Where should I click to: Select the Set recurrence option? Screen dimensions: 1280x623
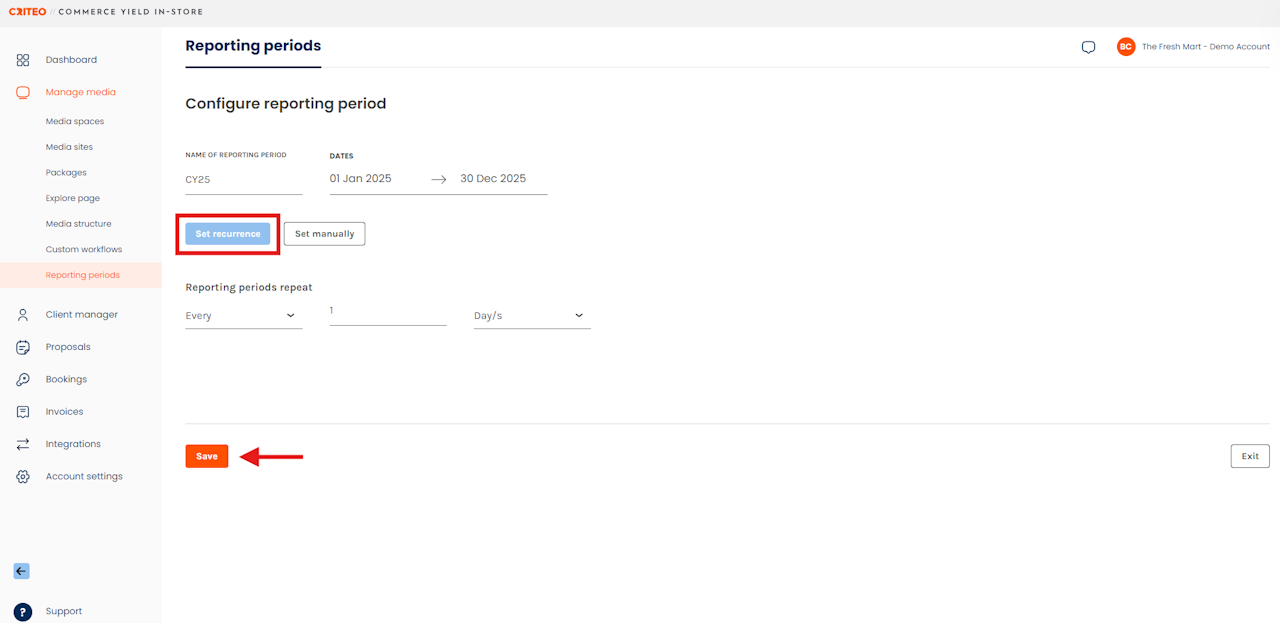(x=228, y=234)
